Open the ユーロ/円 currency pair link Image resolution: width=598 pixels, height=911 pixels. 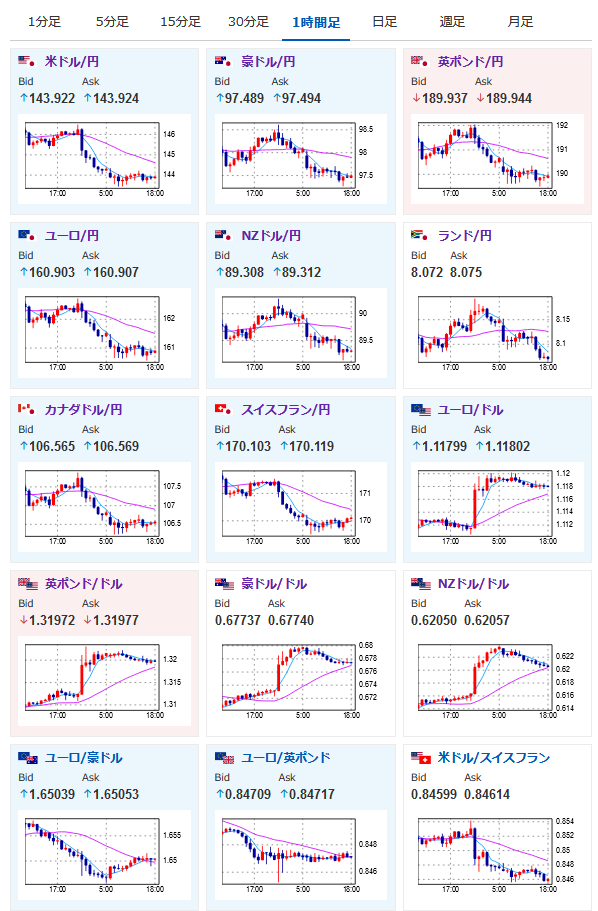(x=71, y=235)
